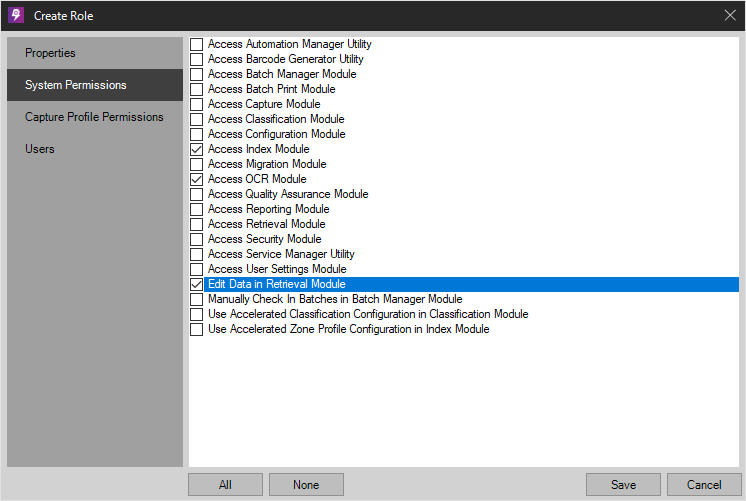
Task: Toggle Access Retrieval Module checkbox
Action: pyautogui.click(x=196, y=224)
